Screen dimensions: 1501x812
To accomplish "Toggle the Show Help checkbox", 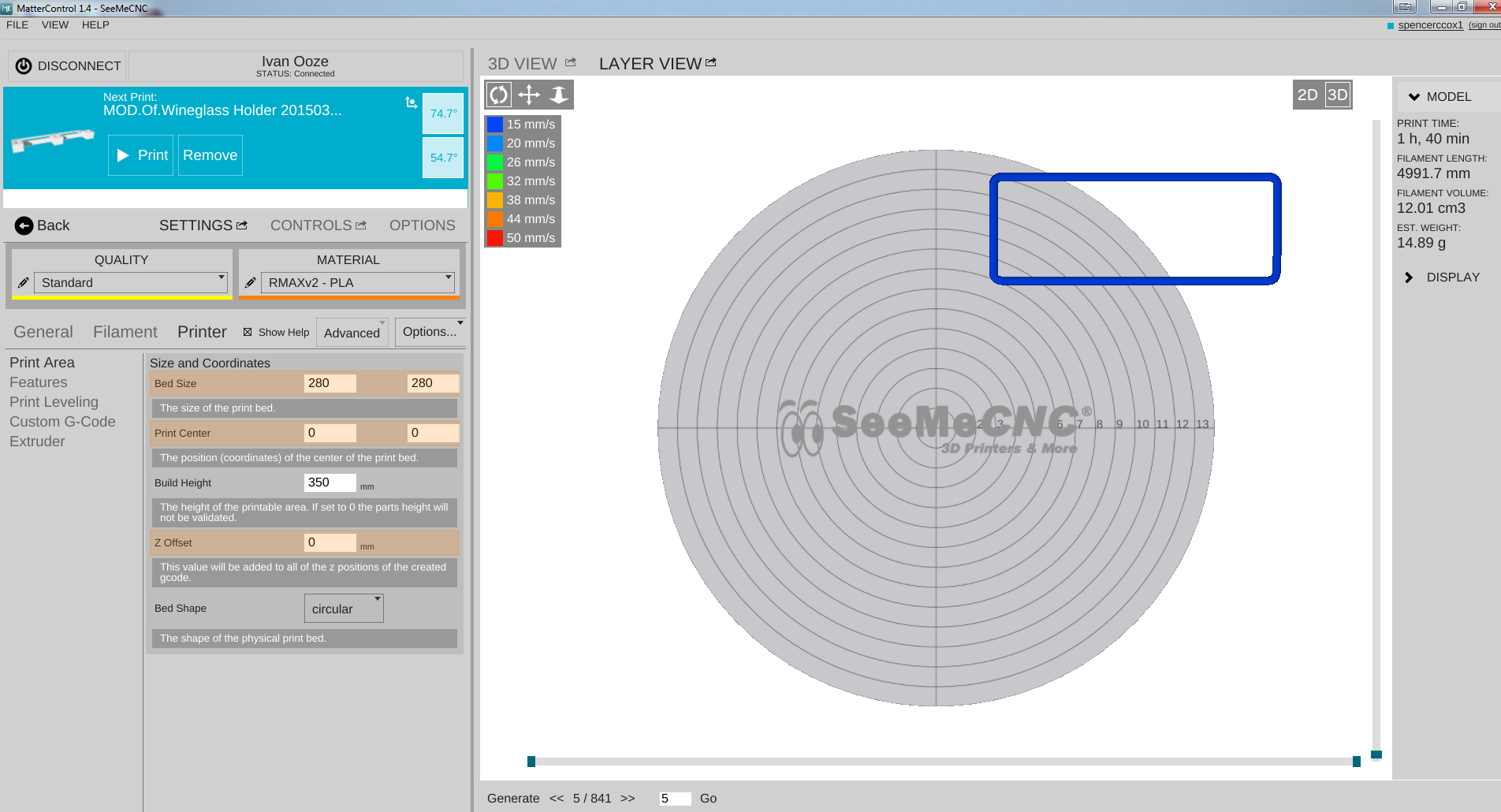I will pos(248,333).
